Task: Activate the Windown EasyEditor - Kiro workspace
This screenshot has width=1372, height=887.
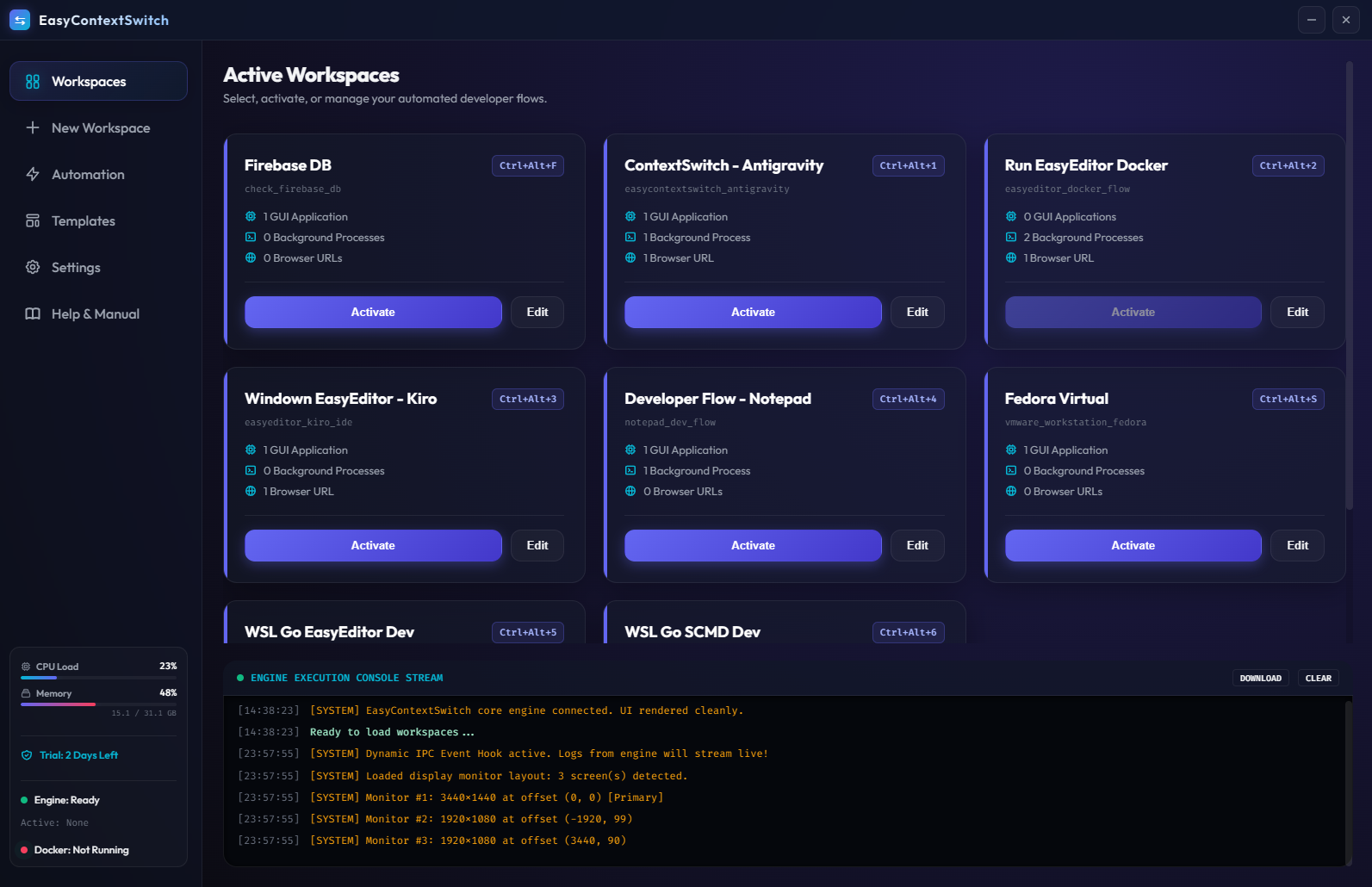Action: (x=373, y=545)
